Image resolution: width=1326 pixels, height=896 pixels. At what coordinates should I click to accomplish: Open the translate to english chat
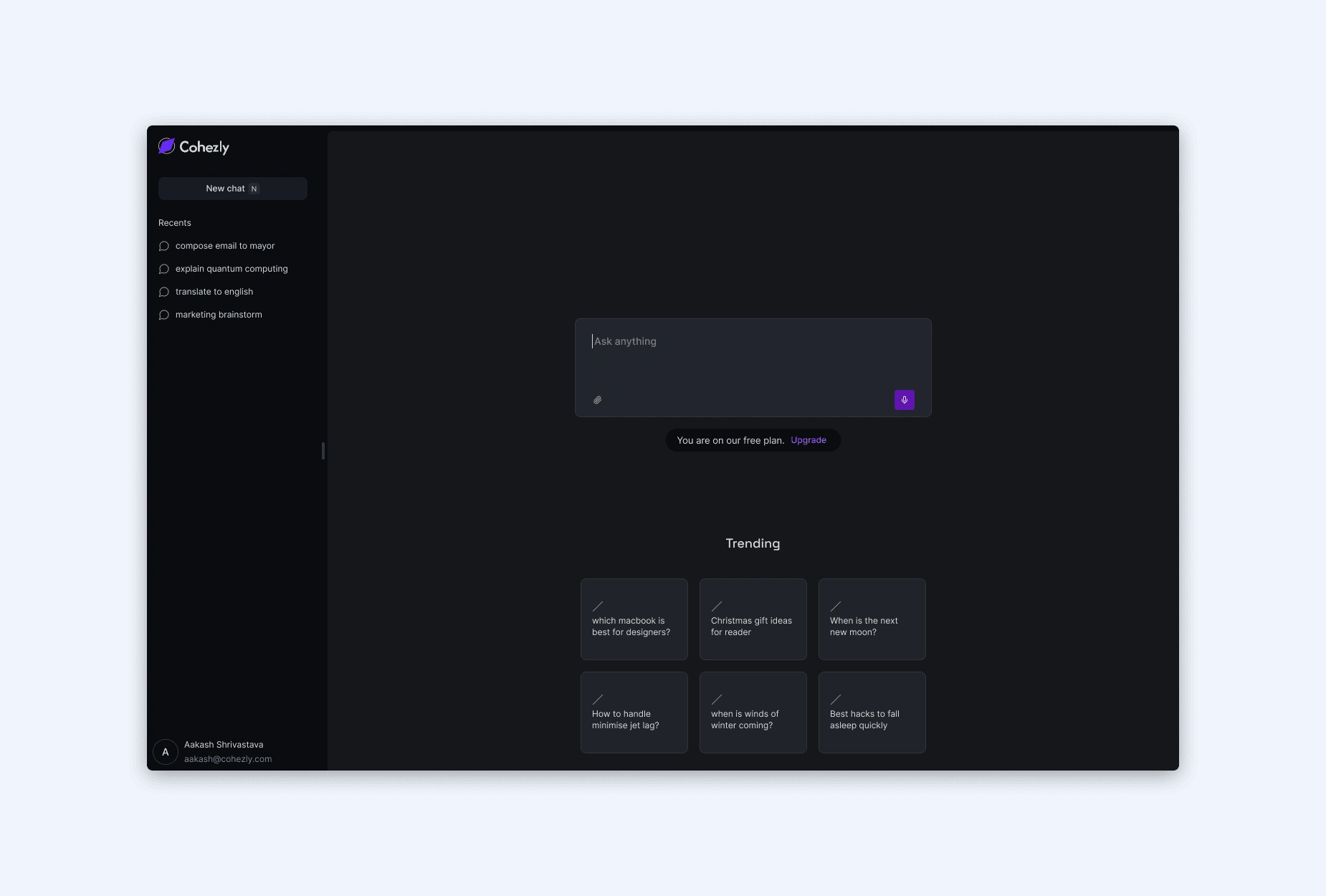click(x=214, y=292)
